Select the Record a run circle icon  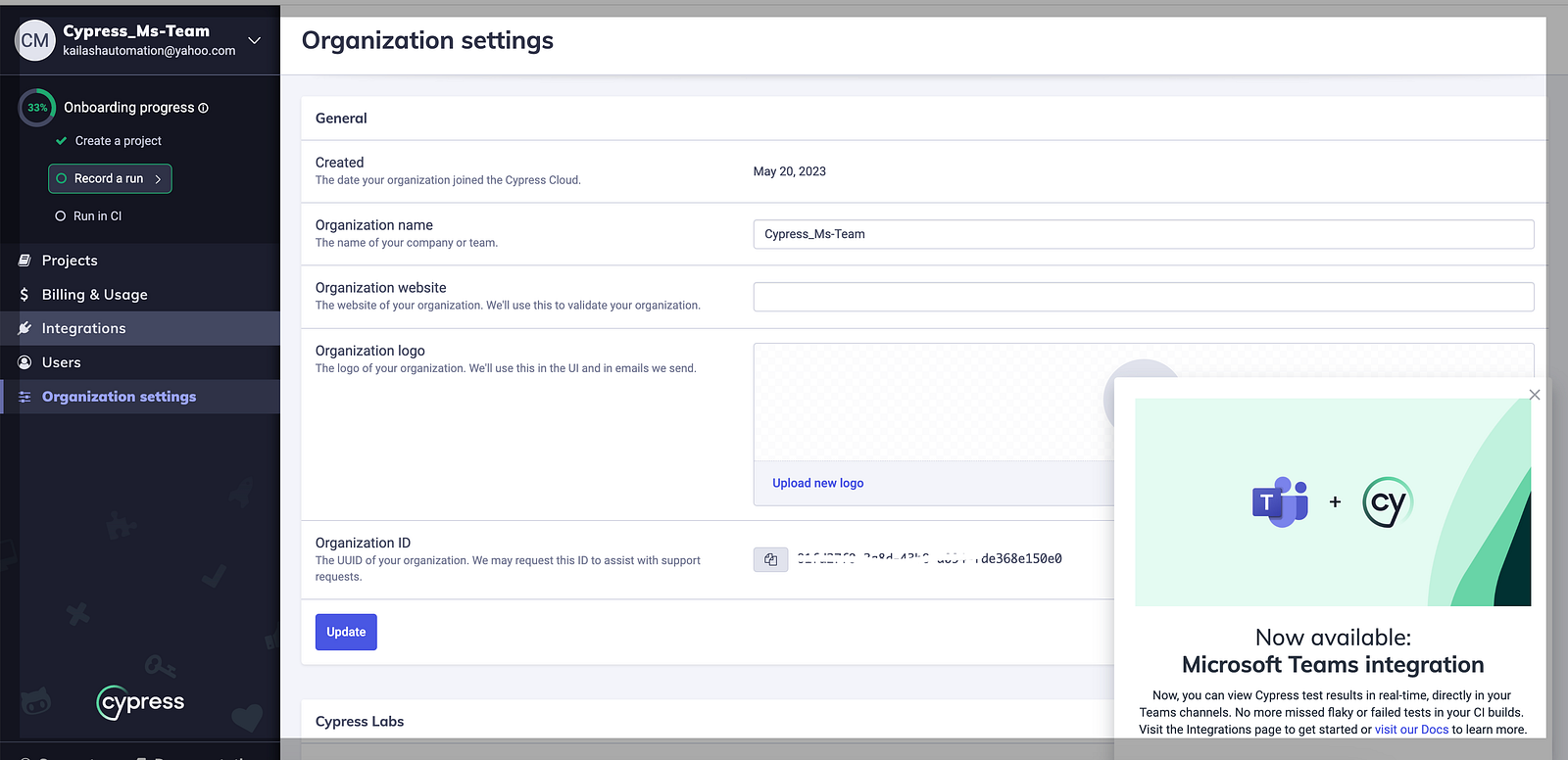point(62,178)
